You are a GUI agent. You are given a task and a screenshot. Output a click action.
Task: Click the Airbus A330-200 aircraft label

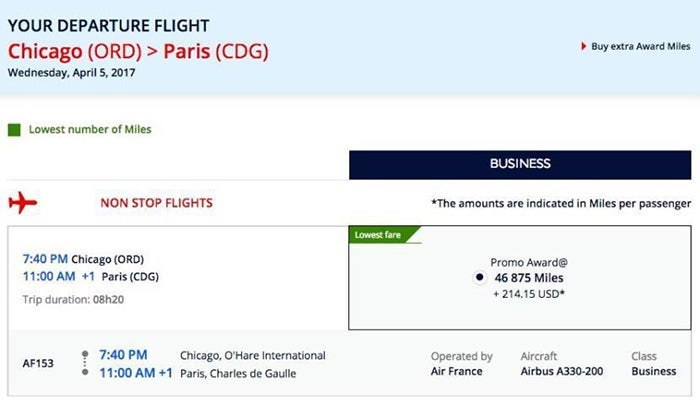(563, 372)
